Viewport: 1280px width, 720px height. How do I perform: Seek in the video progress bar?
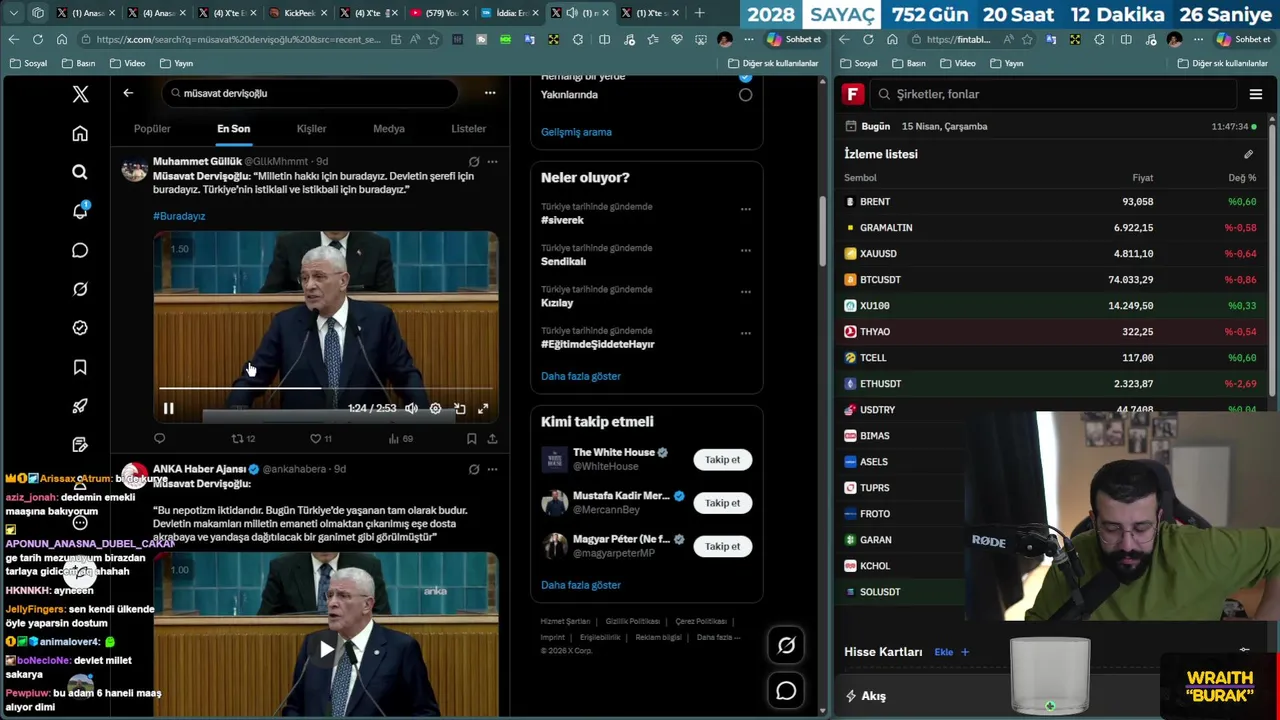pyautogui.click(x=326, y=388)
